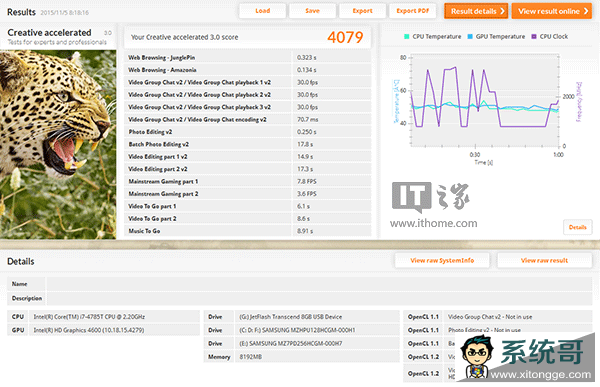The image size is (600, 387).
Task: Select Web Browsing - JunglePin row
Action: (x=248, y=57)
